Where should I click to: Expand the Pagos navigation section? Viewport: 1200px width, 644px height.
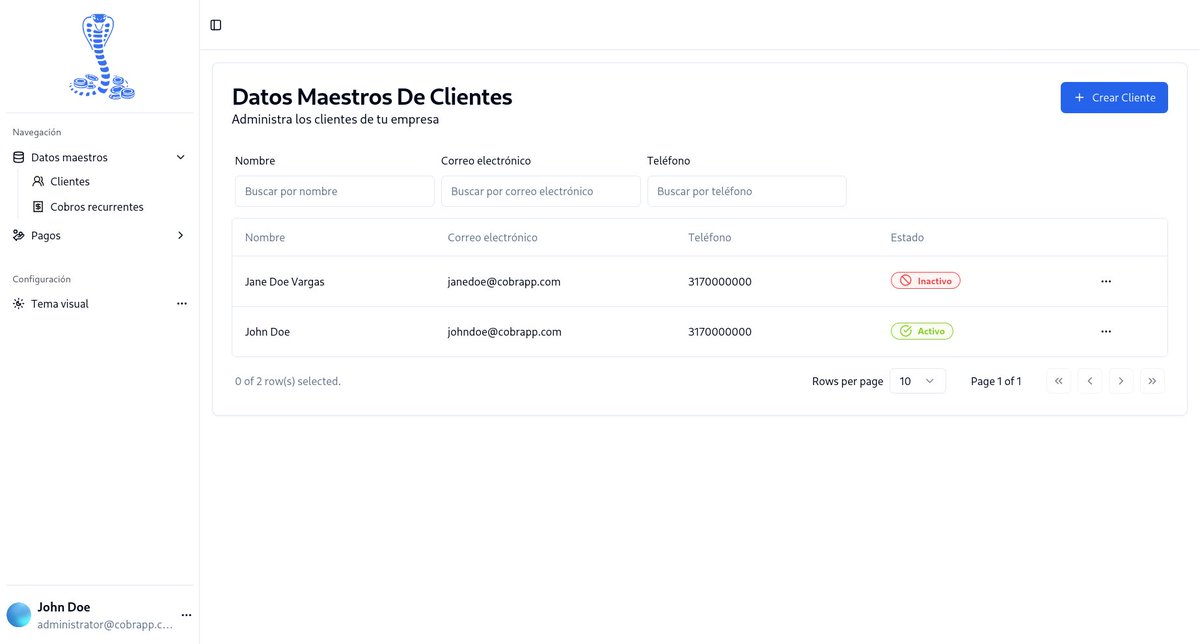click(180, 235)
